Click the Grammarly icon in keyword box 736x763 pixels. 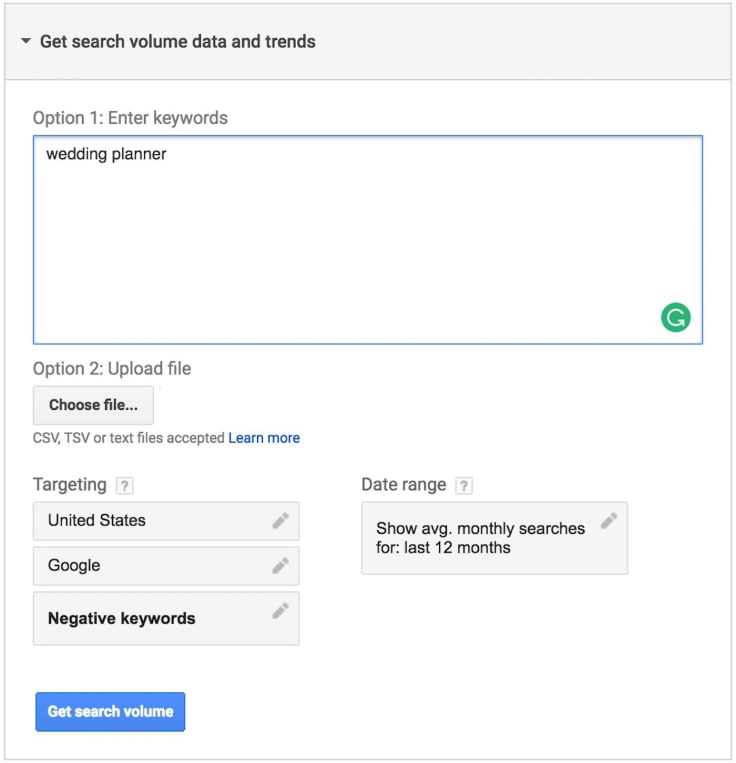tap(675, 317)
